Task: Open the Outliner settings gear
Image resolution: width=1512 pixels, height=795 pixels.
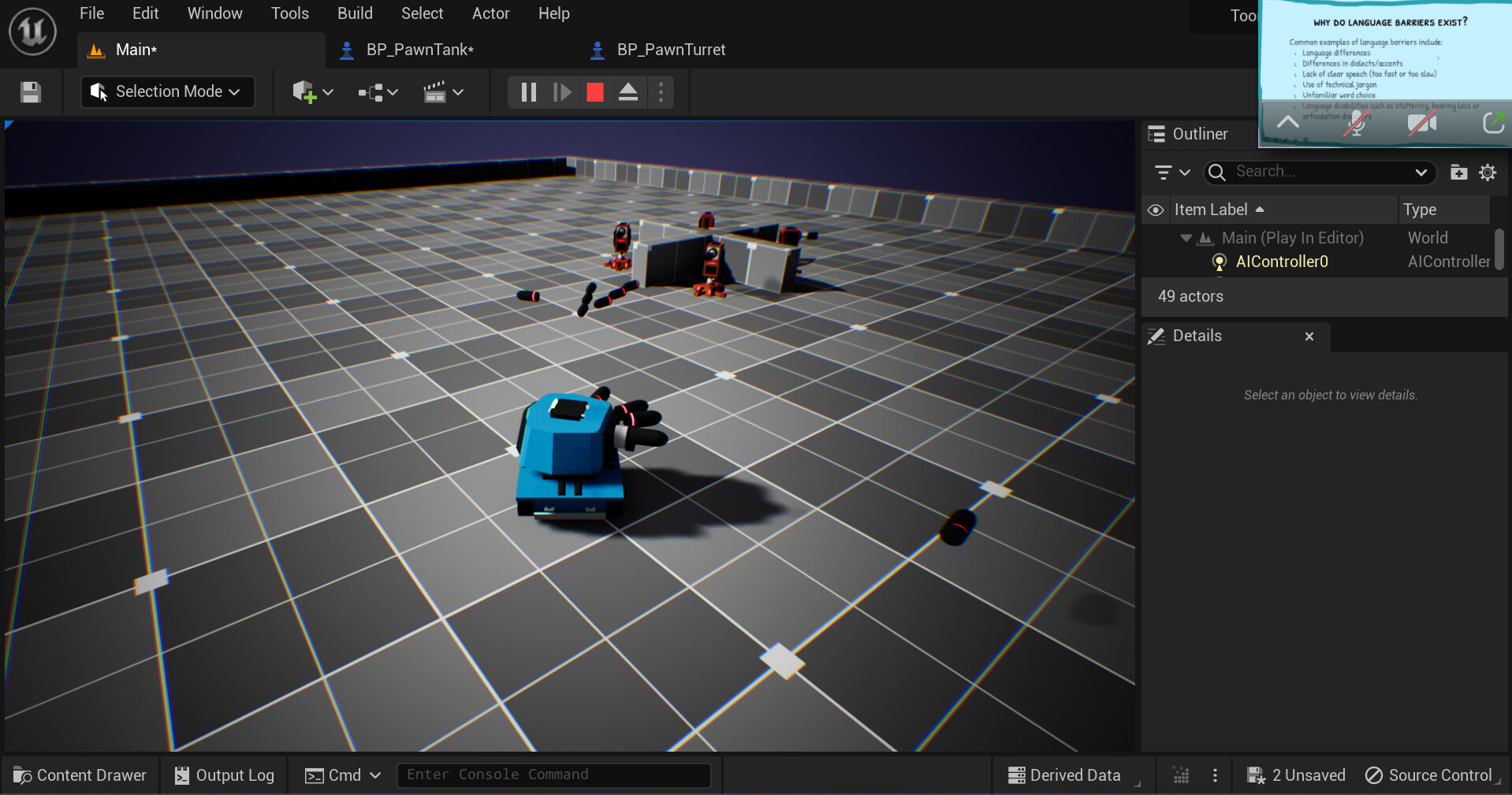Action: (x=1488, y=173)
